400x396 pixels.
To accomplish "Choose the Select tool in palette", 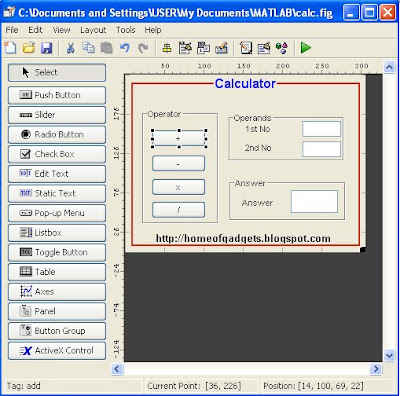I will 57,72.
